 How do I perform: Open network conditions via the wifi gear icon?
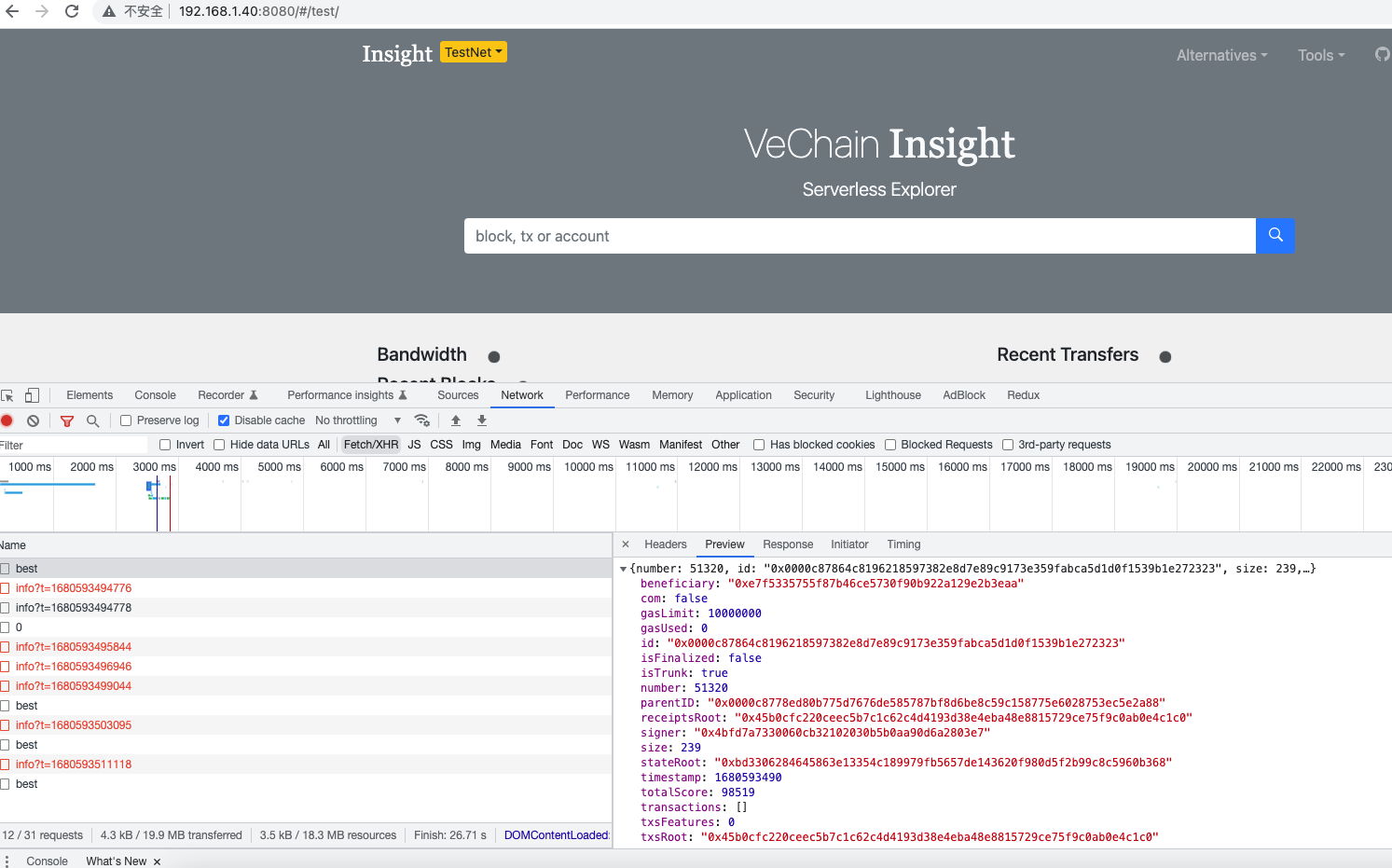[x=422, y=420]
